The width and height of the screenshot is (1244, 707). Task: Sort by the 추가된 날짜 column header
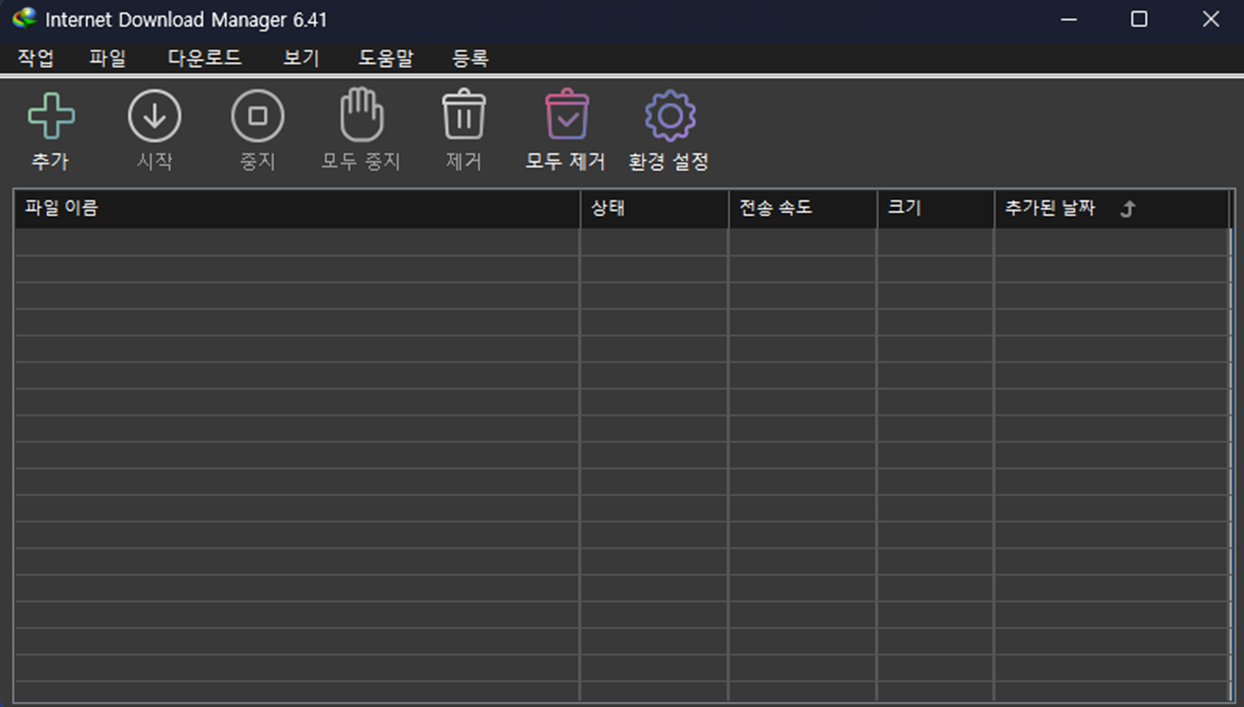tap(1112, 209)
